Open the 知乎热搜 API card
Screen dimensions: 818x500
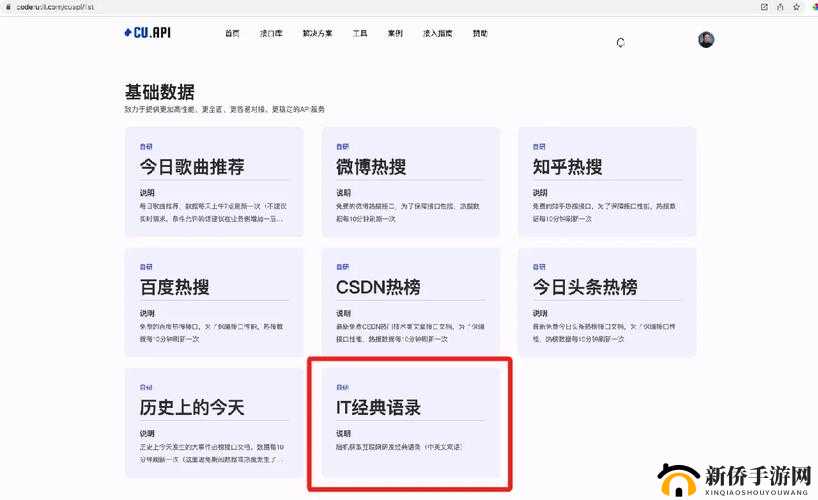(x=607, y=182)
